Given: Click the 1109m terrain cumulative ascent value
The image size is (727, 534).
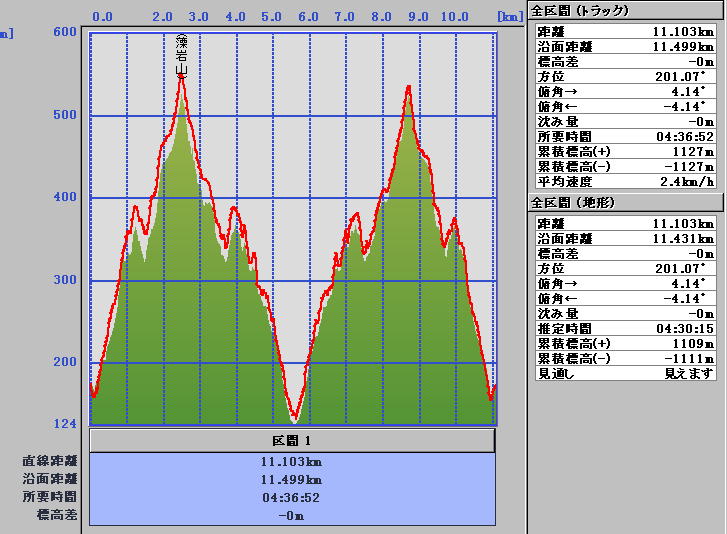Looking at the screenshot, I should click(693, 343).
